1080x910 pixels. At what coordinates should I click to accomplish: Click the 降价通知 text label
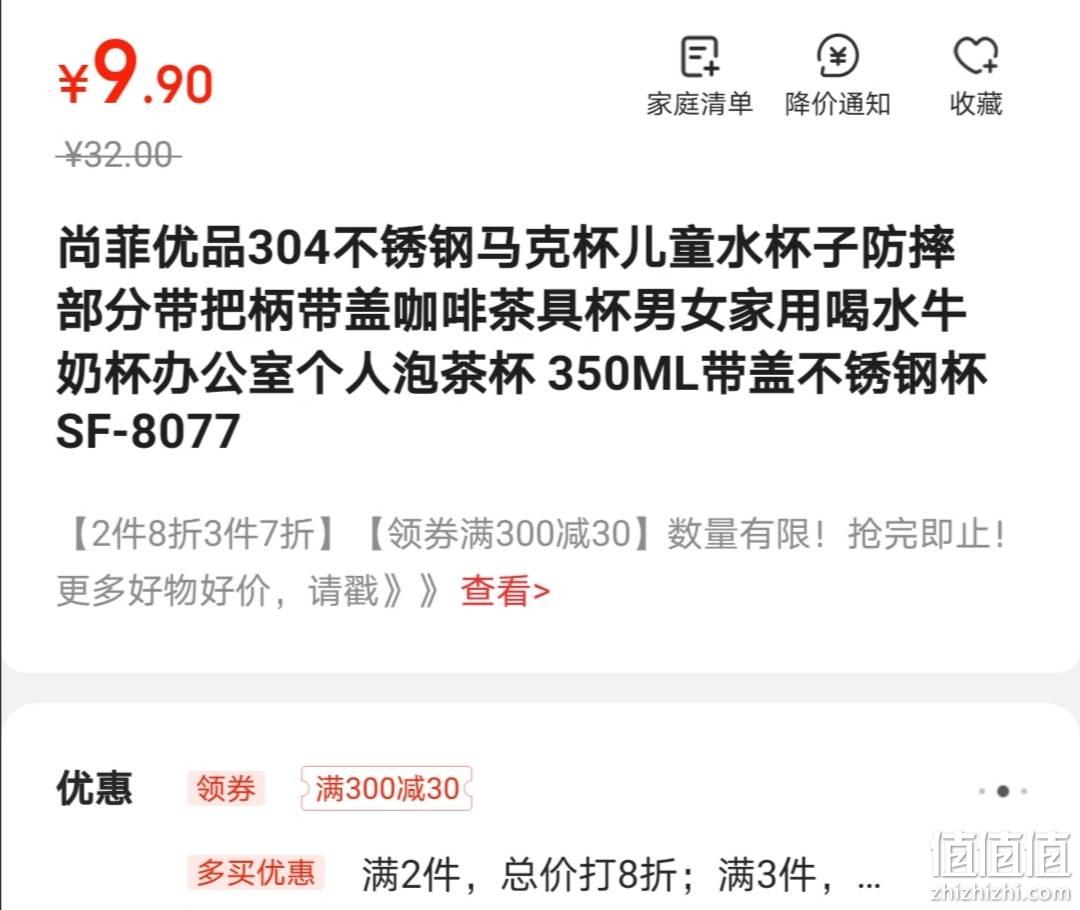click(x=838, y=104)
